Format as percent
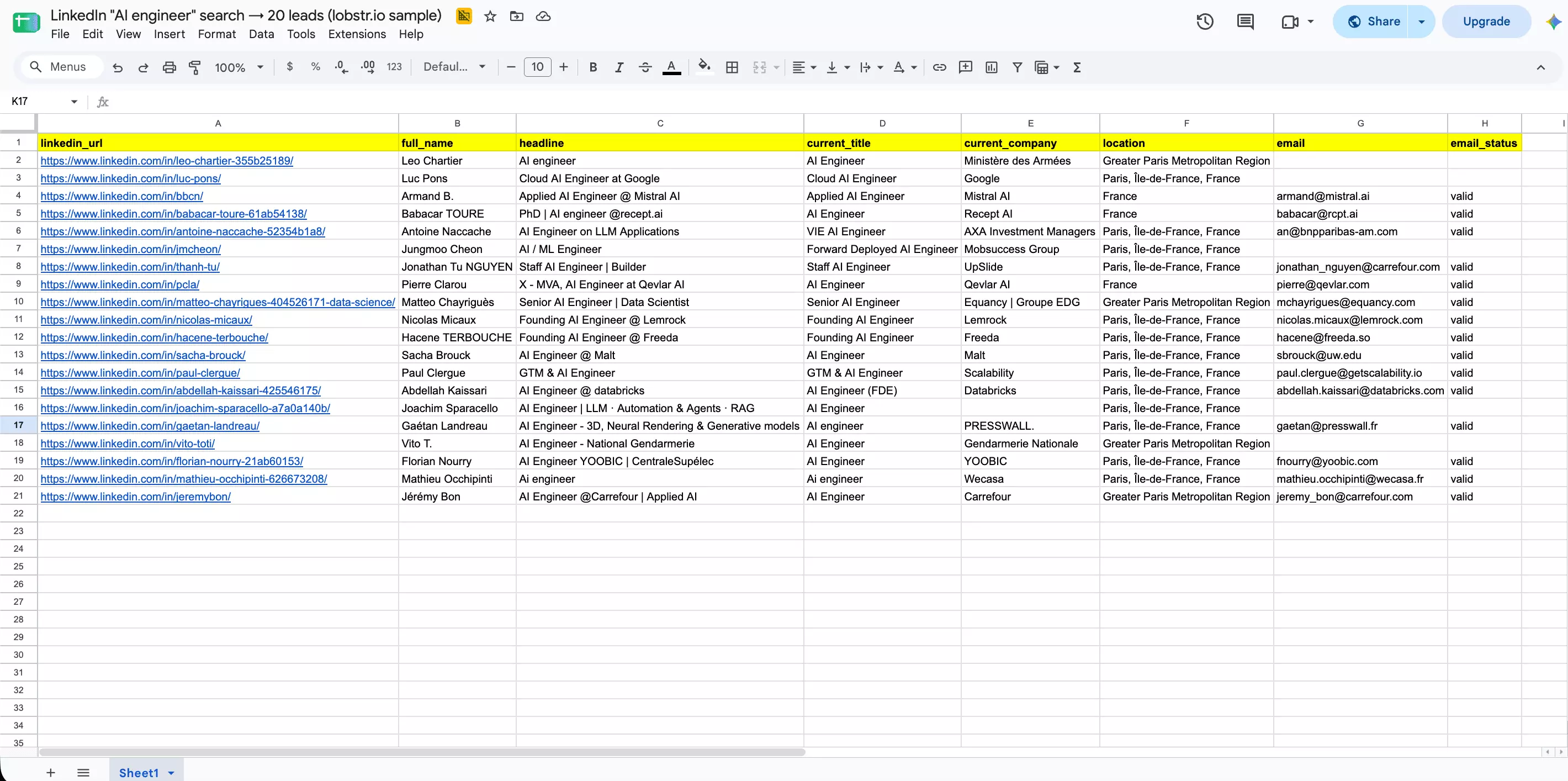Viewport: 1568px width, 781px height. 315,67
